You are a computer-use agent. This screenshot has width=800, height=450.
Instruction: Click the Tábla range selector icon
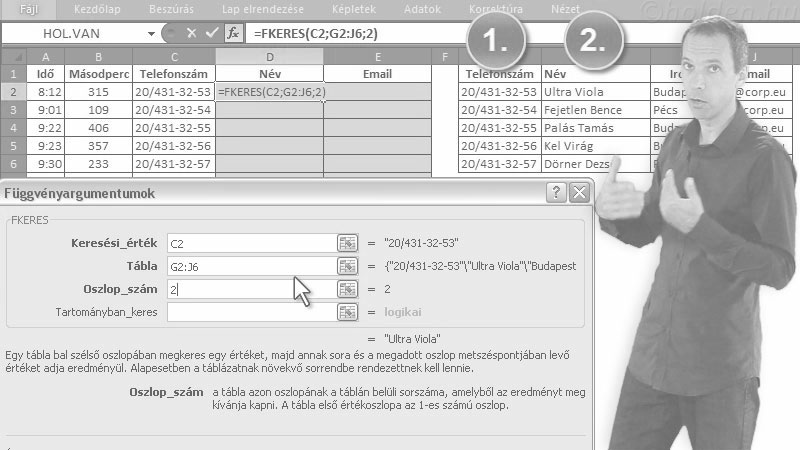point(347,266)
